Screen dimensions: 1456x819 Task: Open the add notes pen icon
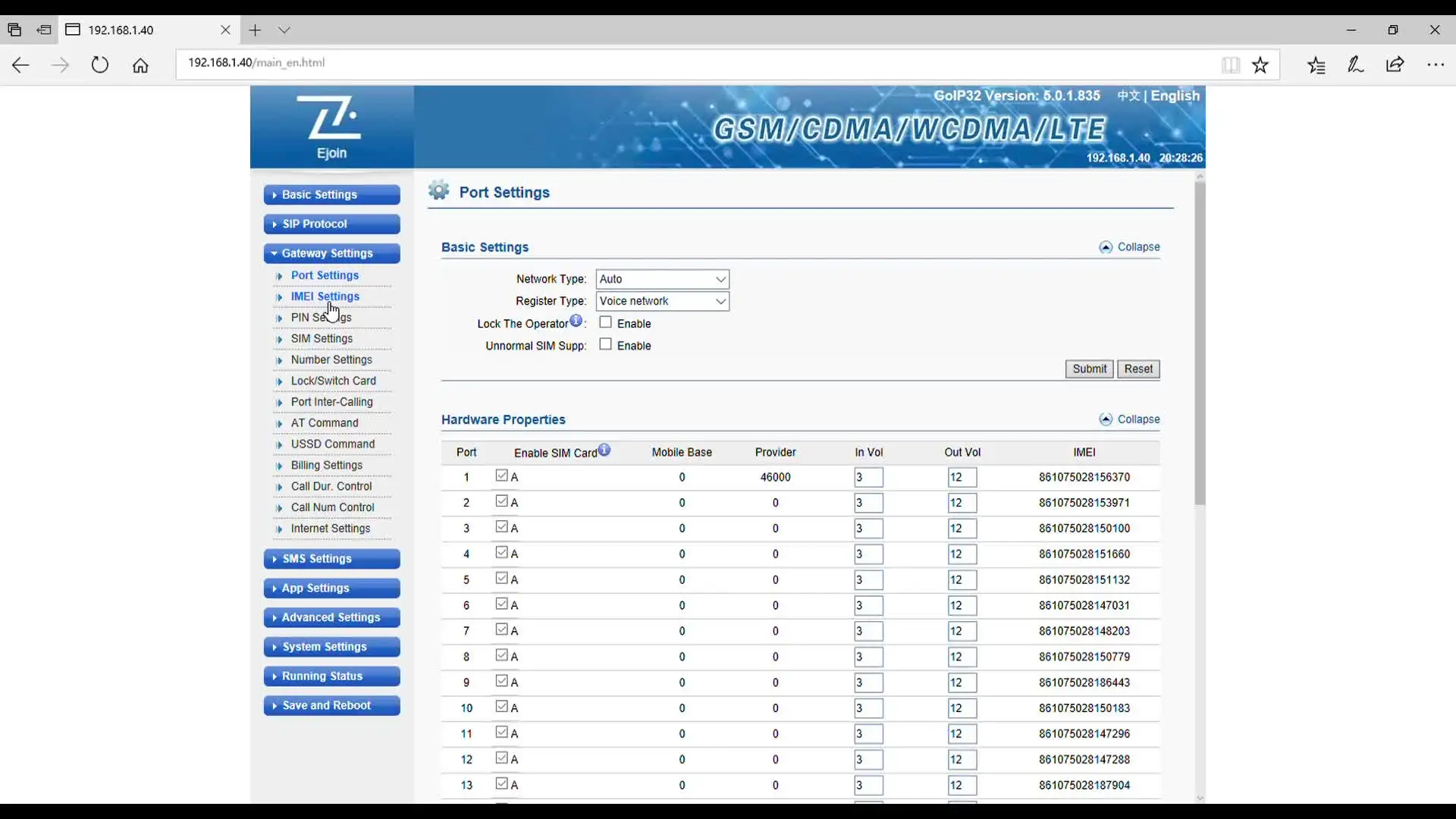[1356, 65]
